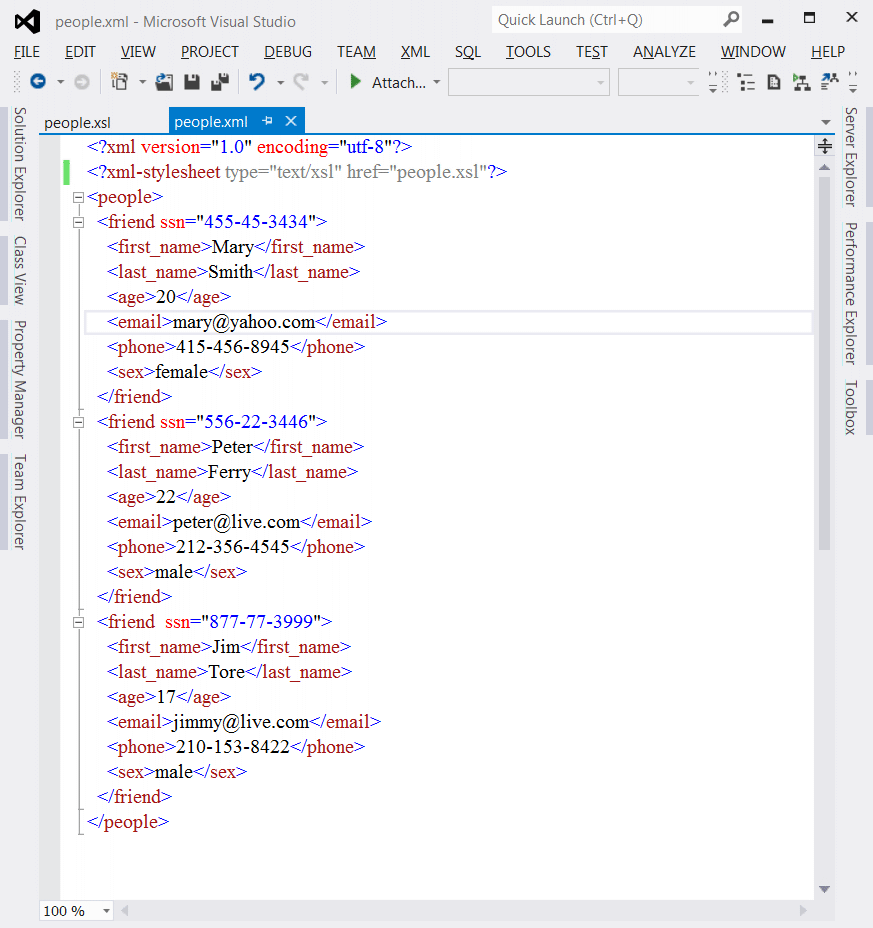Close the people.xml tab
The image size is (873, 928).
pyautogui.click(x=291, y=121)
